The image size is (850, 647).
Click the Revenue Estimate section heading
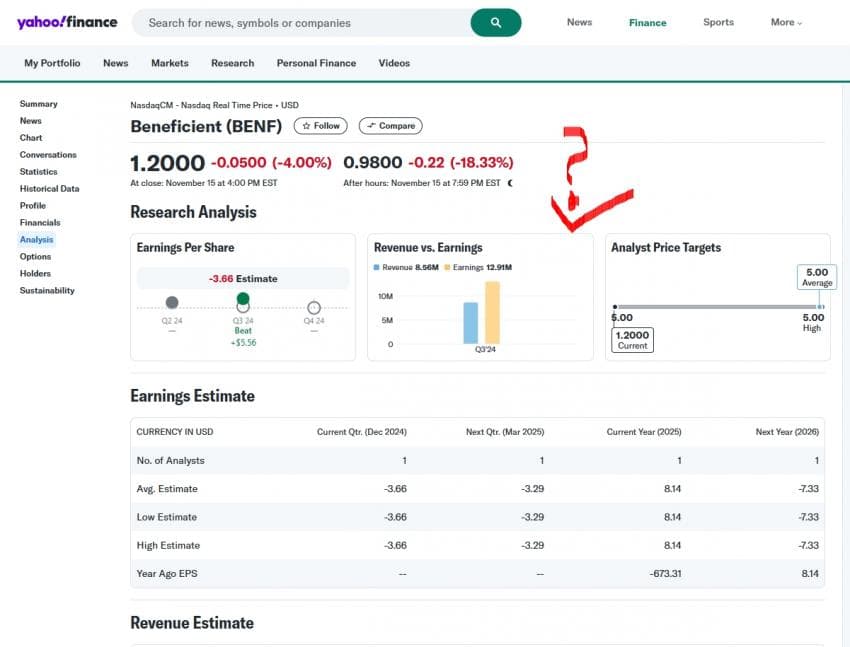[x=192, y=623]
